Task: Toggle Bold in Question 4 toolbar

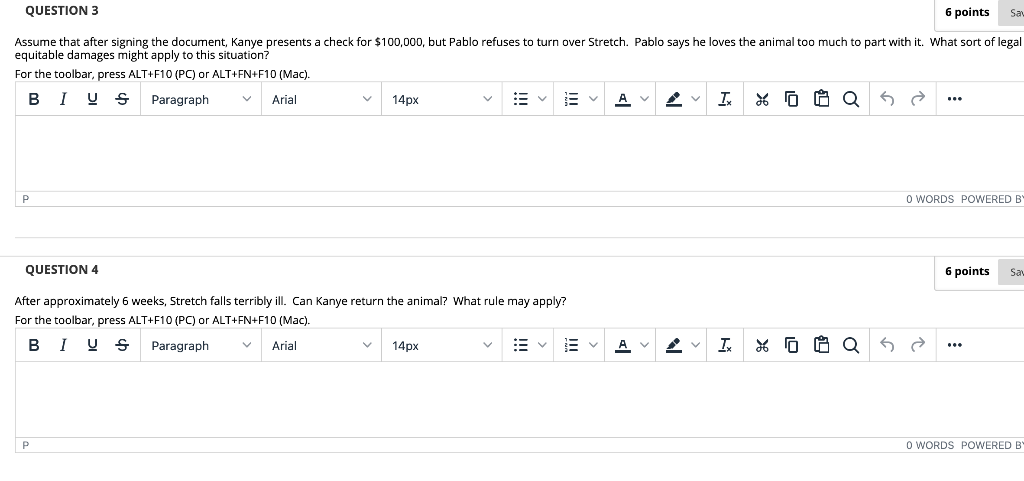Action: [x=34, y=345]
